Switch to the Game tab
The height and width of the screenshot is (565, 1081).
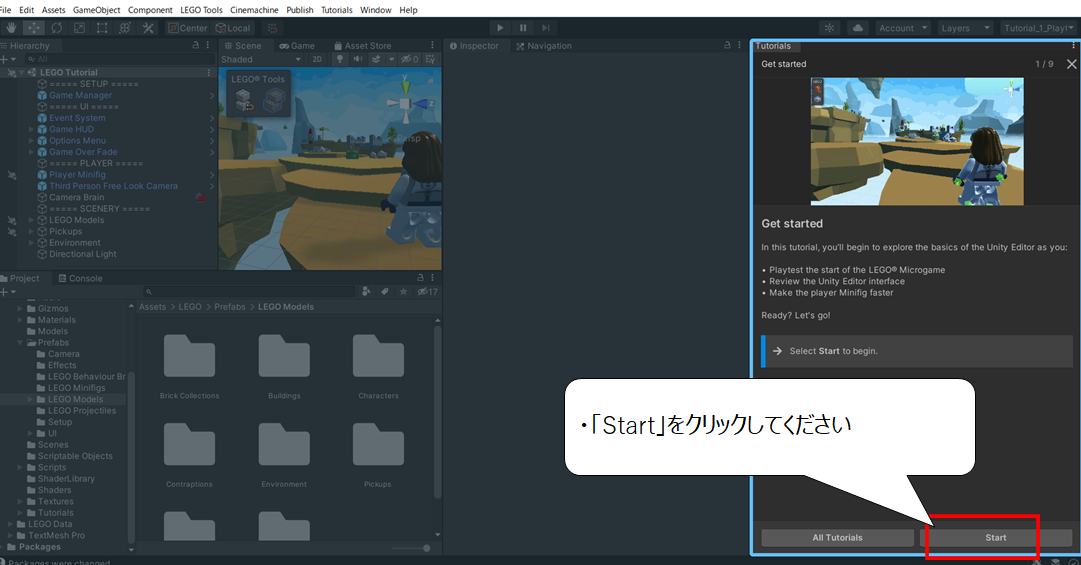tap(297, 45)
